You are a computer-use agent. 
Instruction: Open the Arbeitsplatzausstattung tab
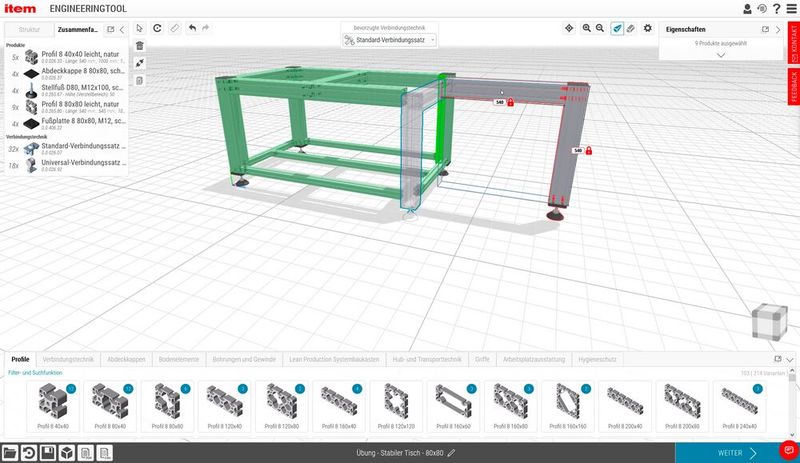click(x=534, y=359)
